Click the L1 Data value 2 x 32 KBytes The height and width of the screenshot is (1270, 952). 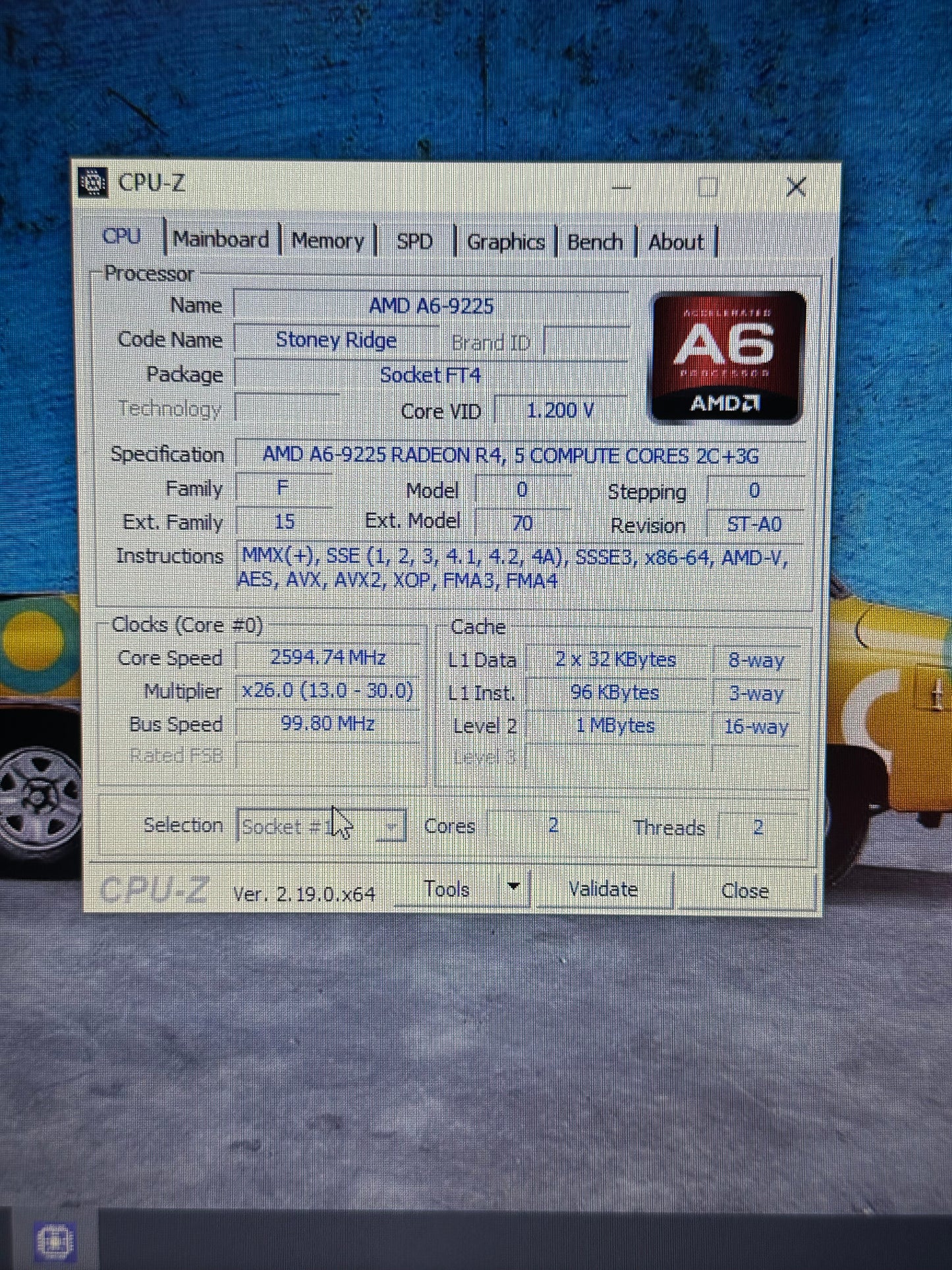pos(616,660)
